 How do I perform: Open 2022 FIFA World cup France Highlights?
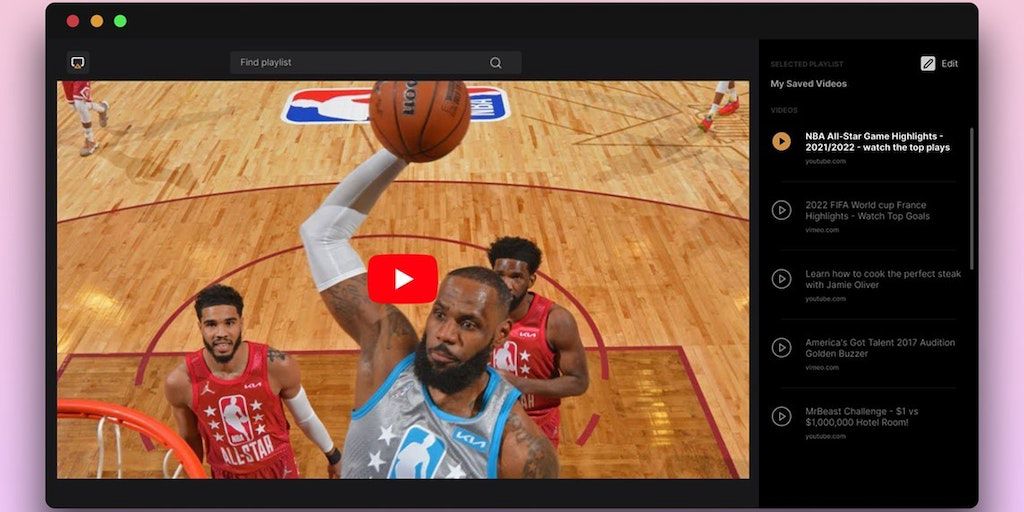click(x=867, y=210)
